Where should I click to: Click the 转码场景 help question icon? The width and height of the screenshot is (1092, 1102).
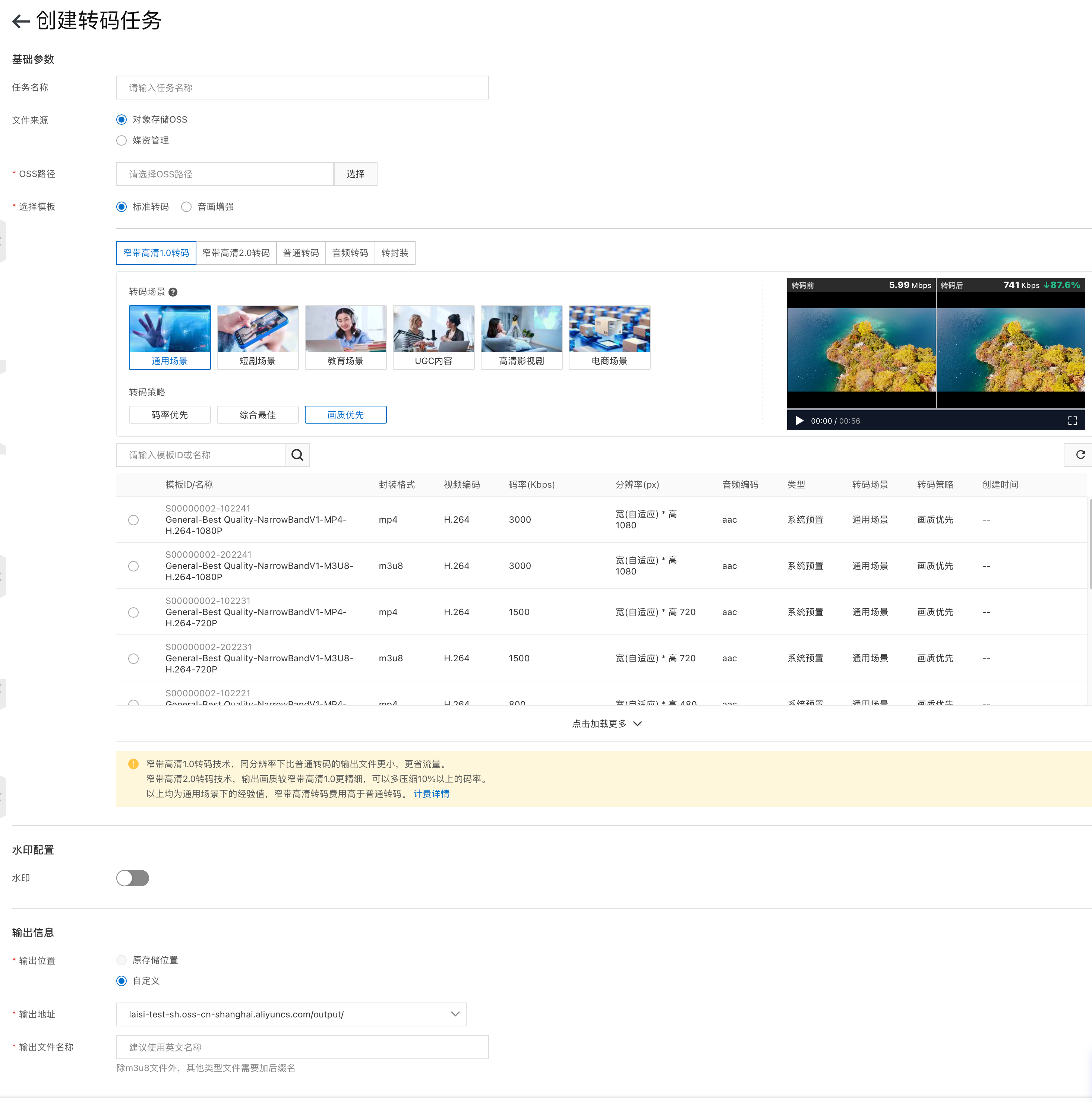point(173,292)
